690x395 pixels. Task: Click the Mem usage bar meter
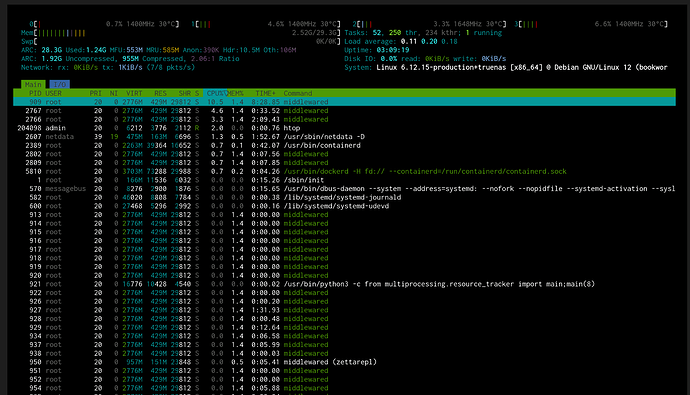tap(180, 33)
